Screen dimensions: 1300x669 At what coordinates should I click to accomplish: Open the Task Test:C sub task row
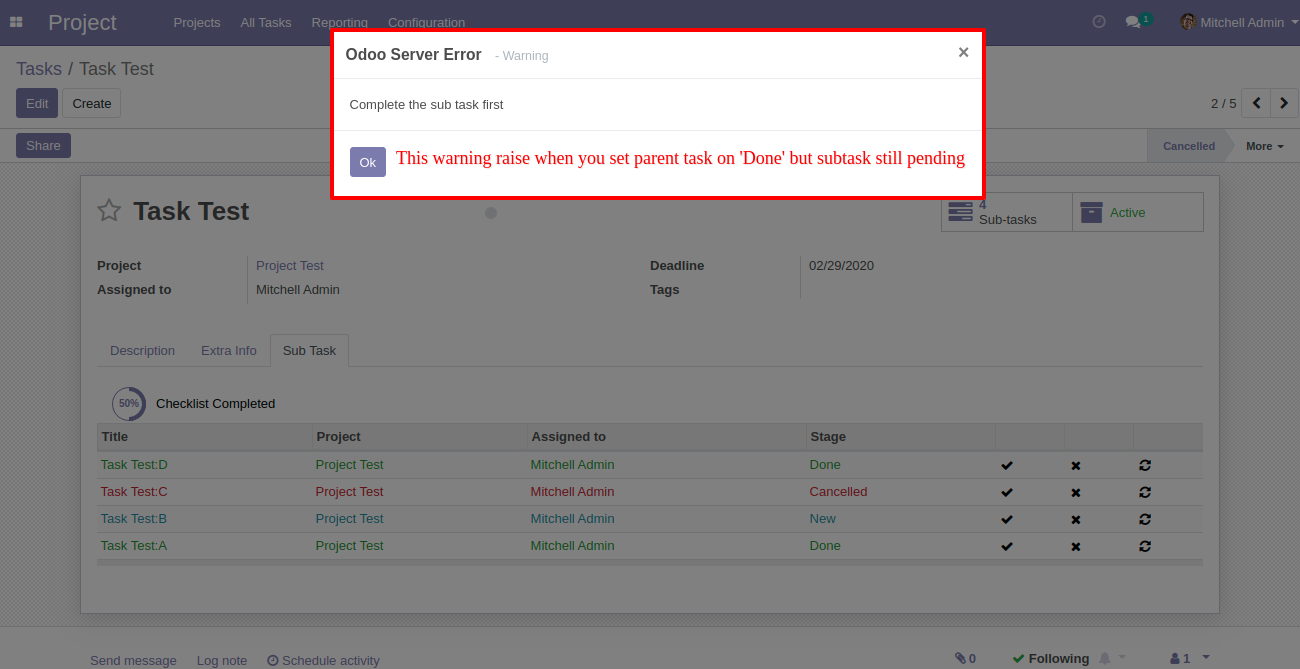650,492
